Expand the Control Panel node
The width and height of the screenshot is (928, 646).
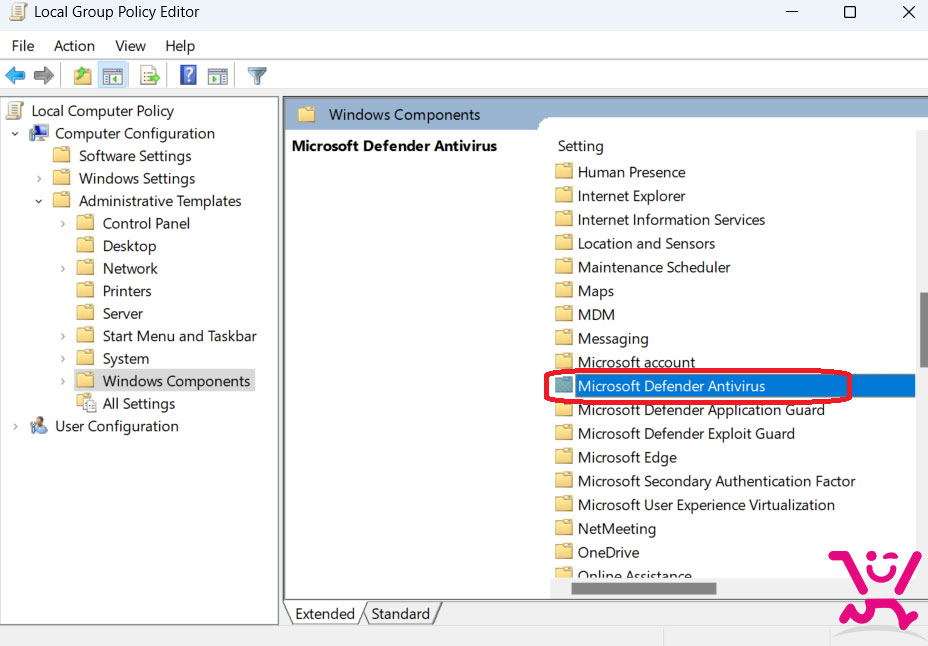point(63,224)
